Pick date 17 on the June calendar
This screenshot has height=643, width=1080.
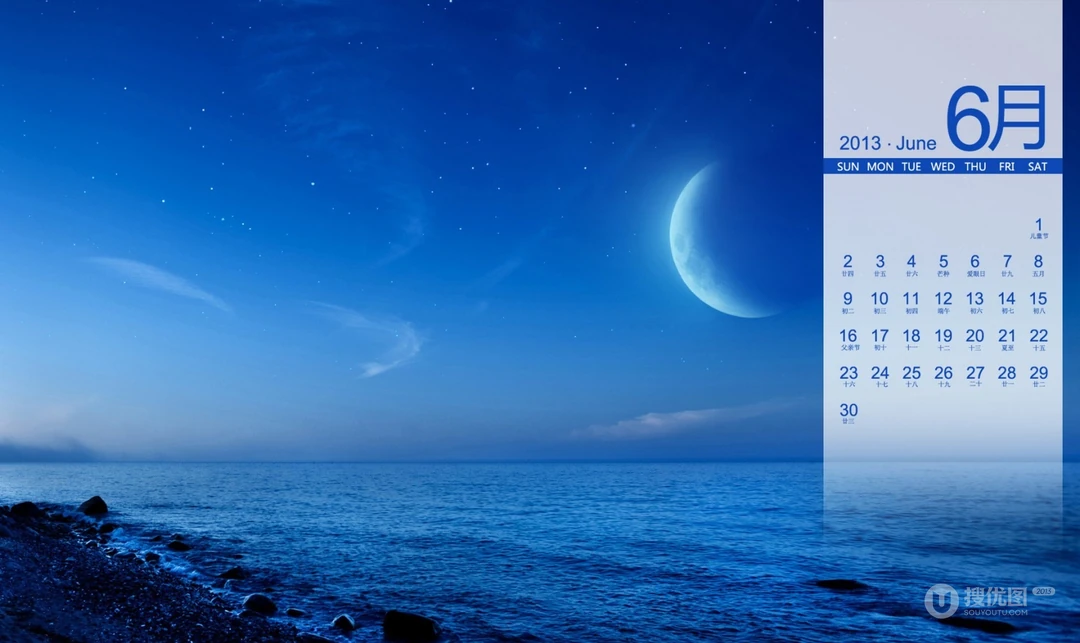click(x=880, y=336)
